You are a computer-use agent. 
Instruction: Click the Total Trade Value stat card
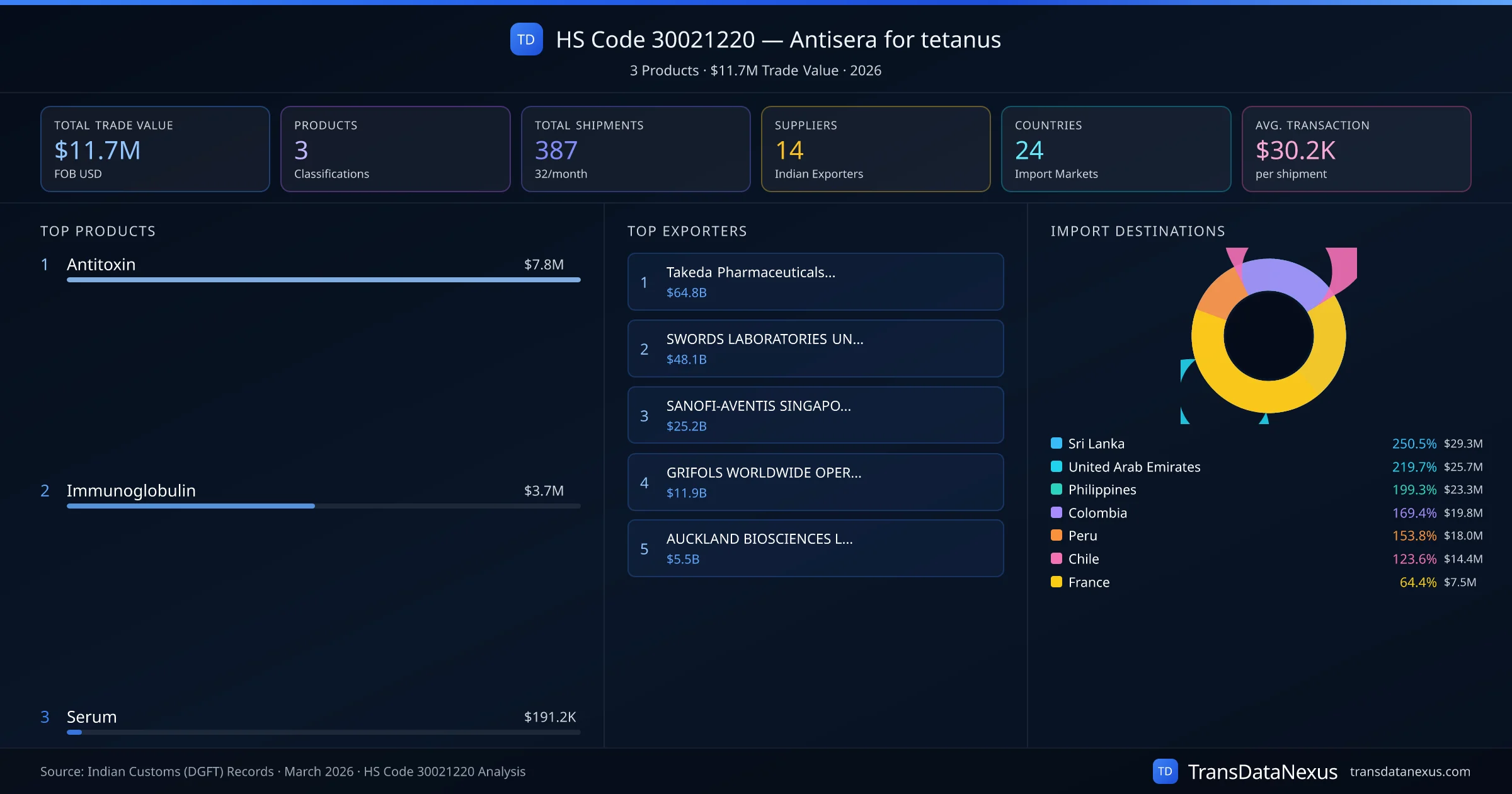[x=155, y=149]
